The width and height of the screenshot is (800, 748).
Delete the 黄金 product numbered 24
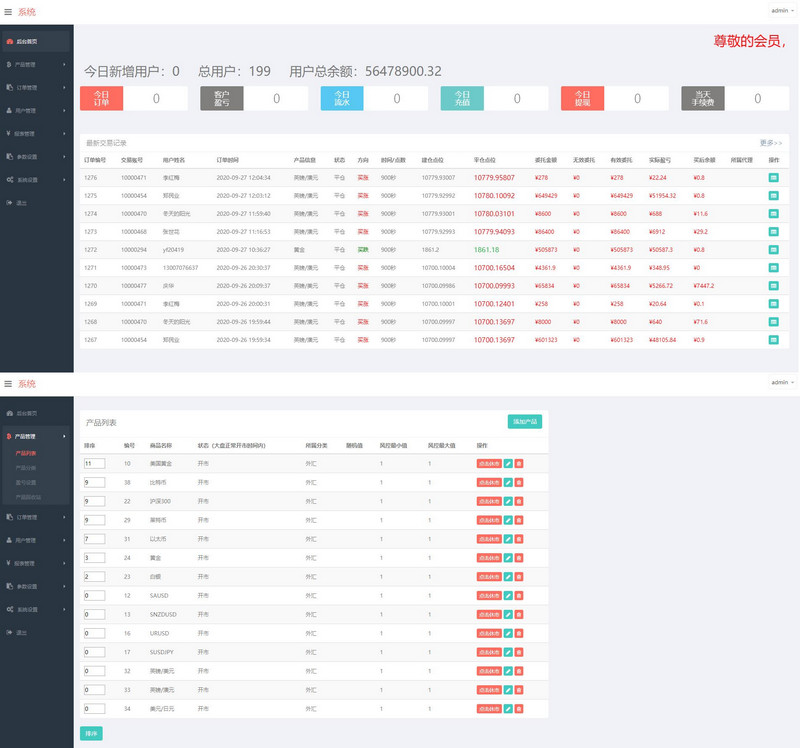point(519,558)
